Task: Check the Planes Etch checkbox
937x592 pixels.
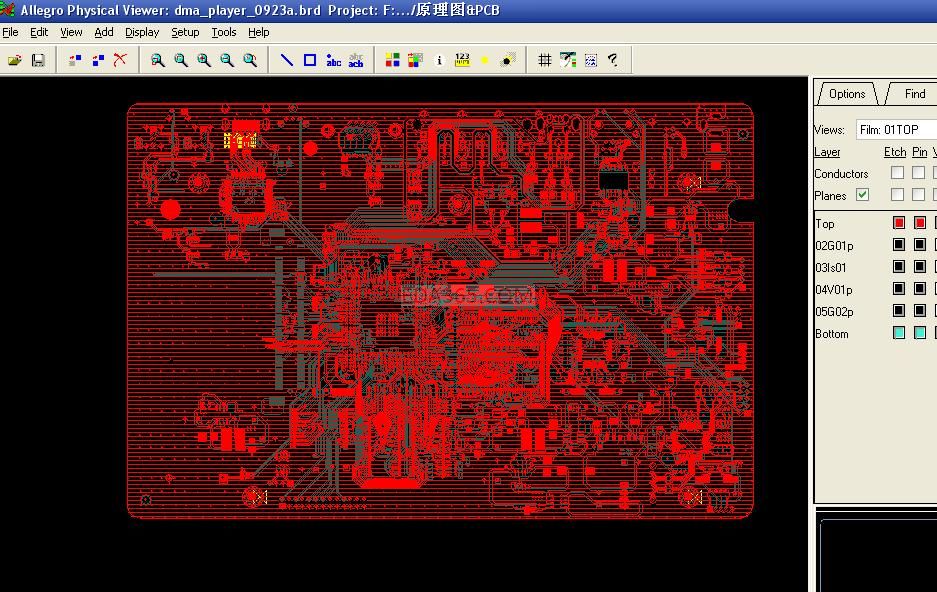Action: click(x=897, y=195)
